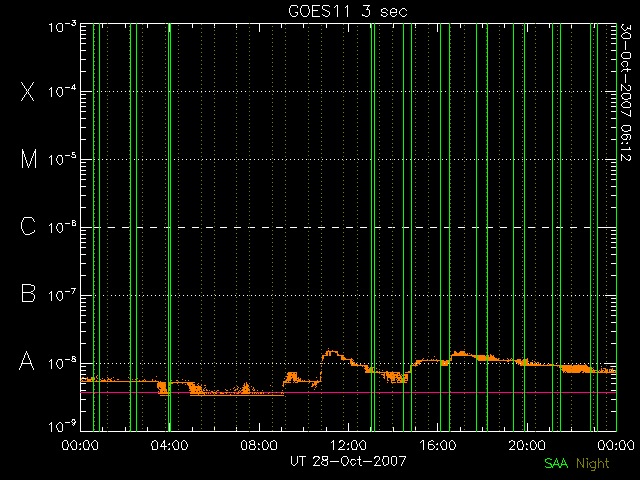This screenshot has width=640, height=480.
Task: Click the M flare class label
Action: [29, 159]
